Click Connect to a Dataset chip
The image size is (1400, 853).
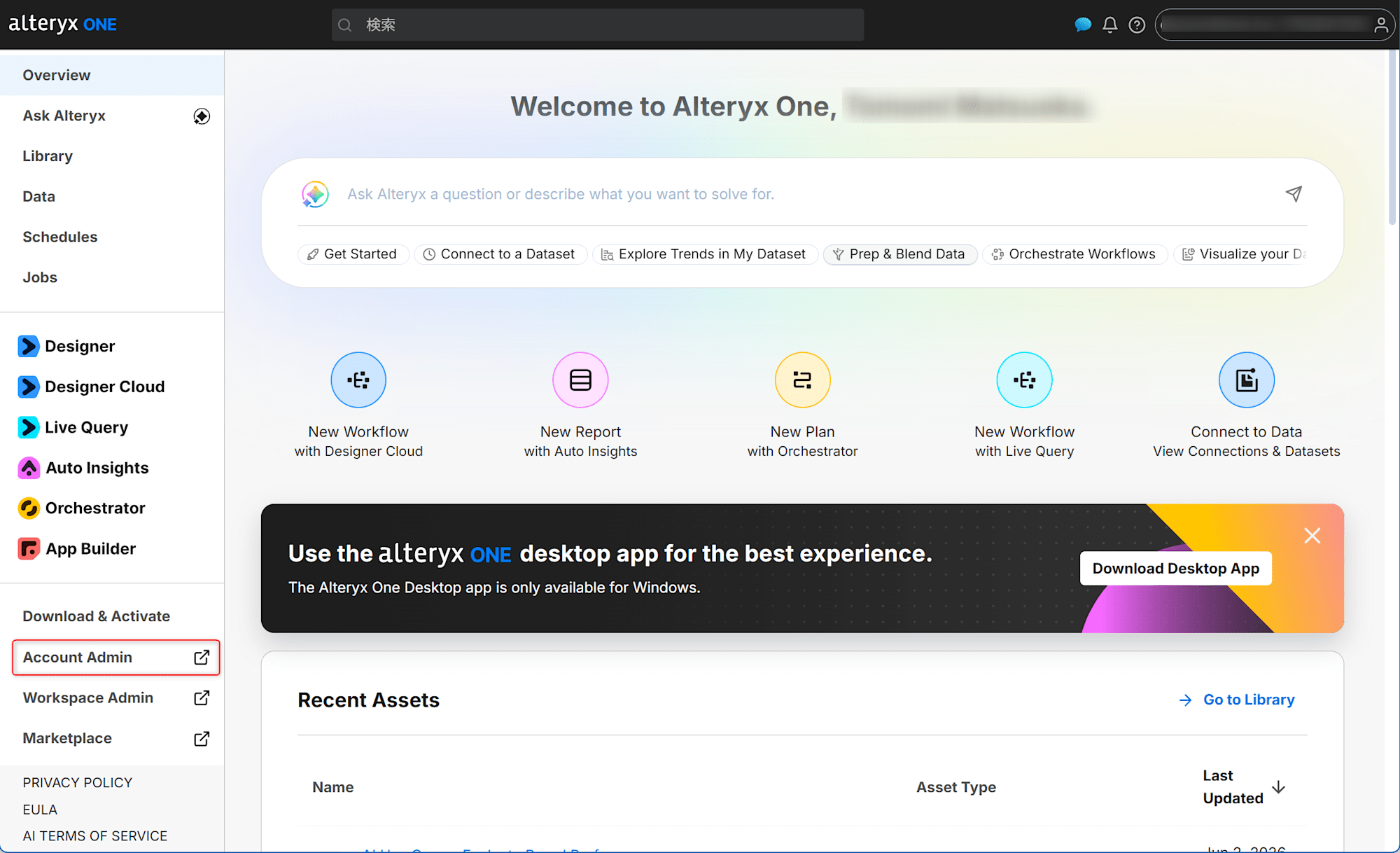[500, 254]
